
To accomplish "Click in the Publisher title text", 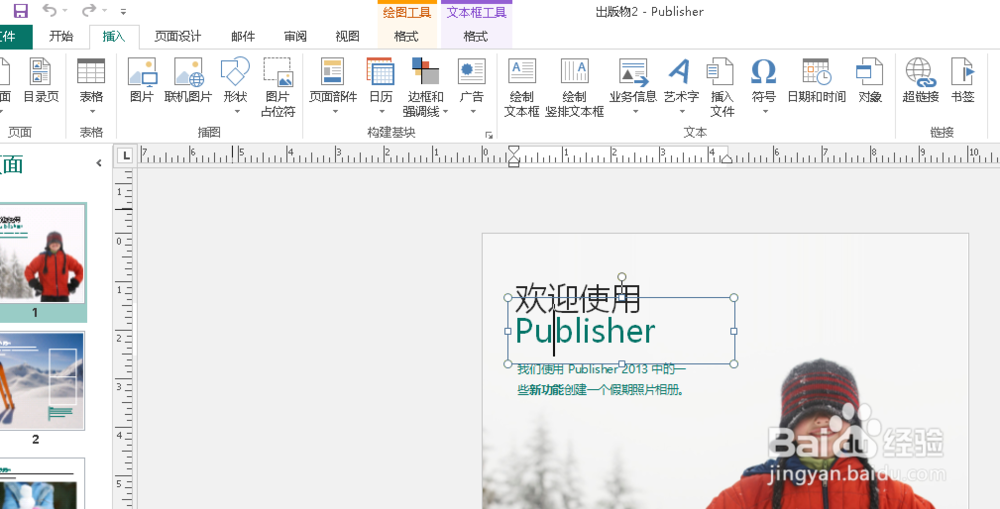I will pos(585,332).
